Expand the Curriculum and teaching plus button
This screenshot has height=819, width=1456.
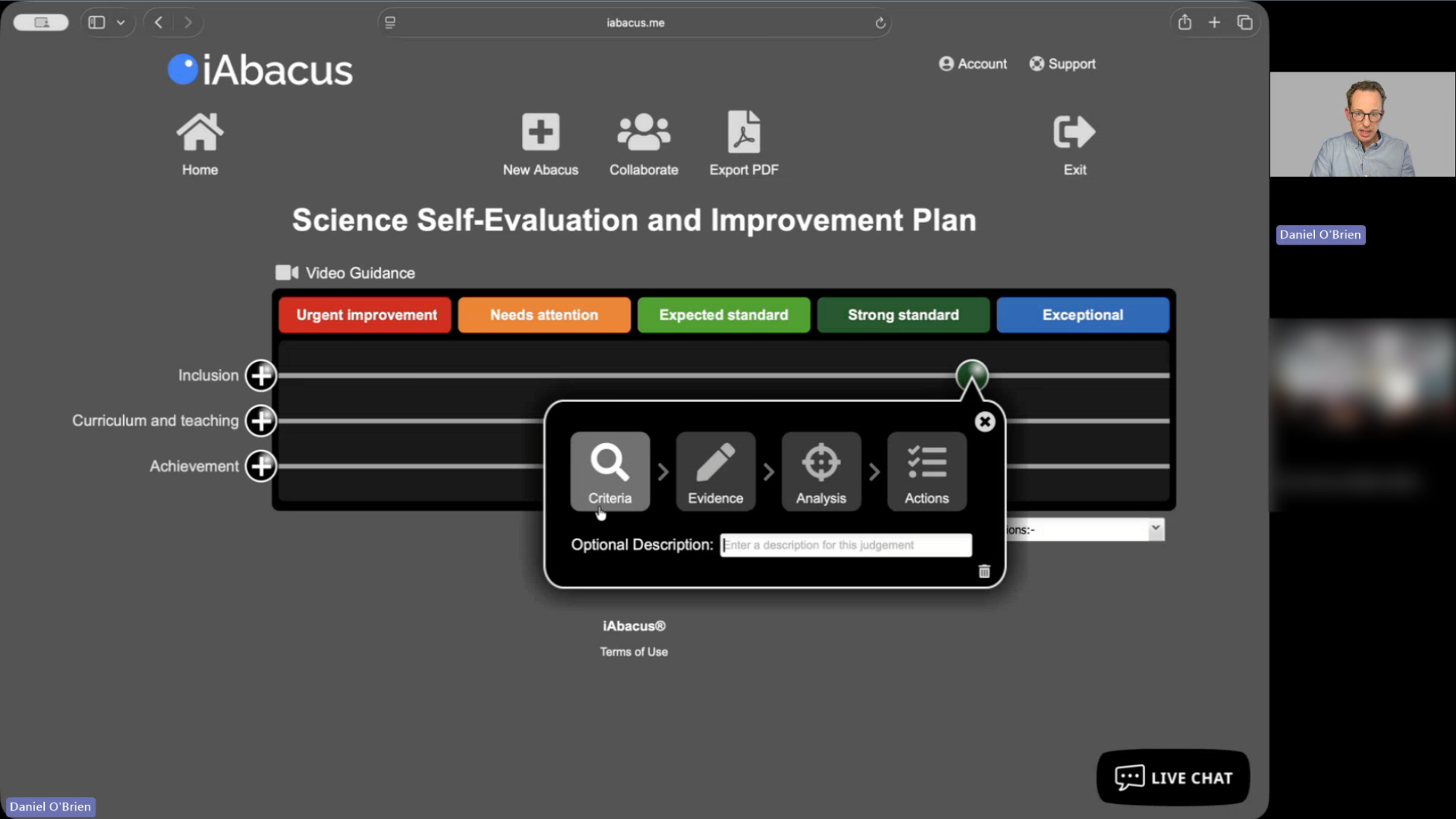pyautogui.click(x=261, y=421)
